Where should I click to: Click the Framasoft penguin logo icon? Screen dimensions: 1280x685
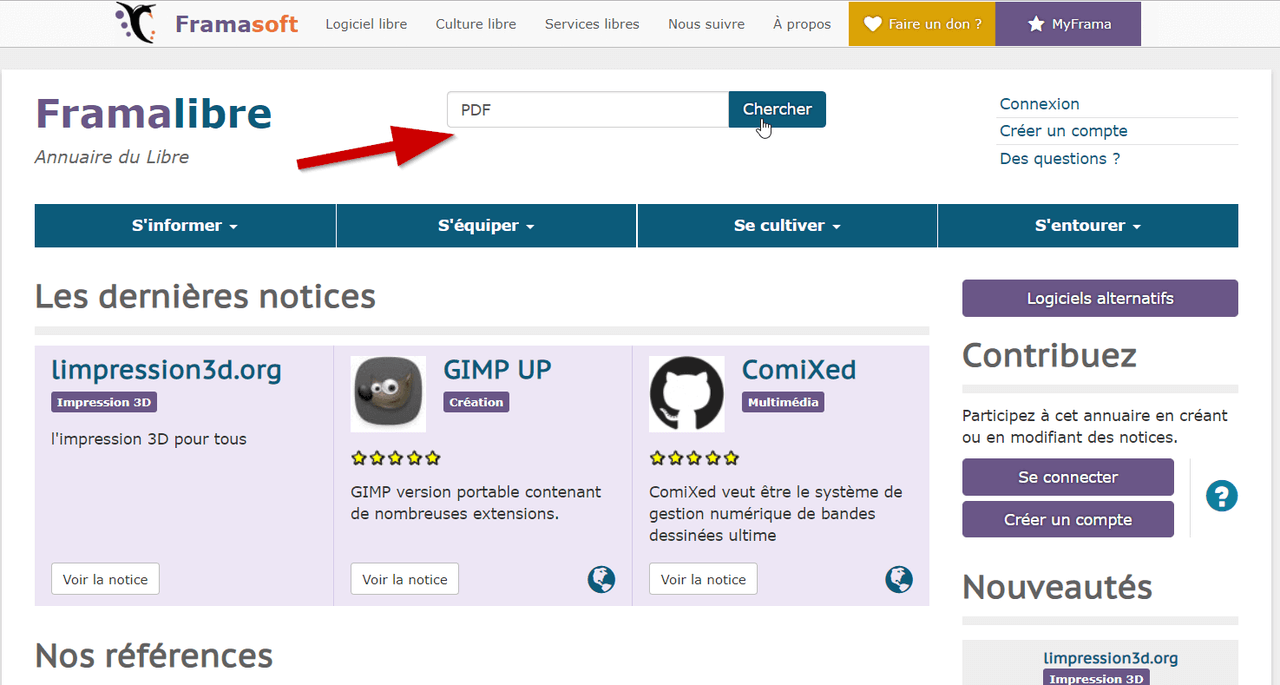[x=136, y=23]
